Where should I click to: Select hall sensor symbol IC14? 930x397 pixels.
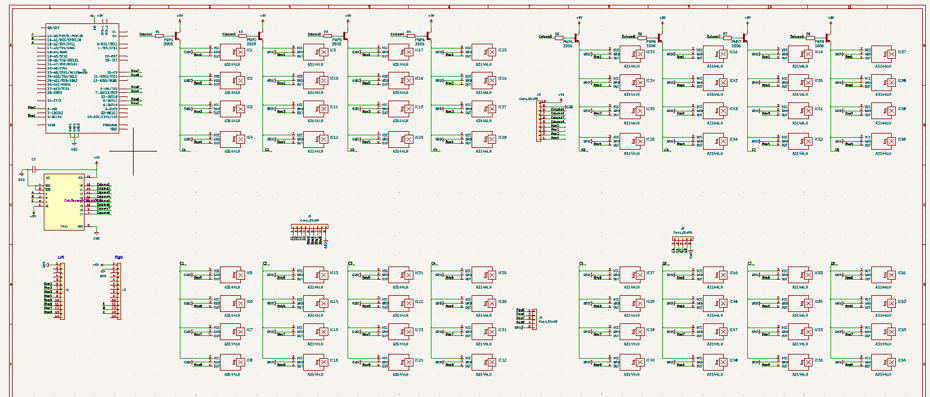coord(315,303)
